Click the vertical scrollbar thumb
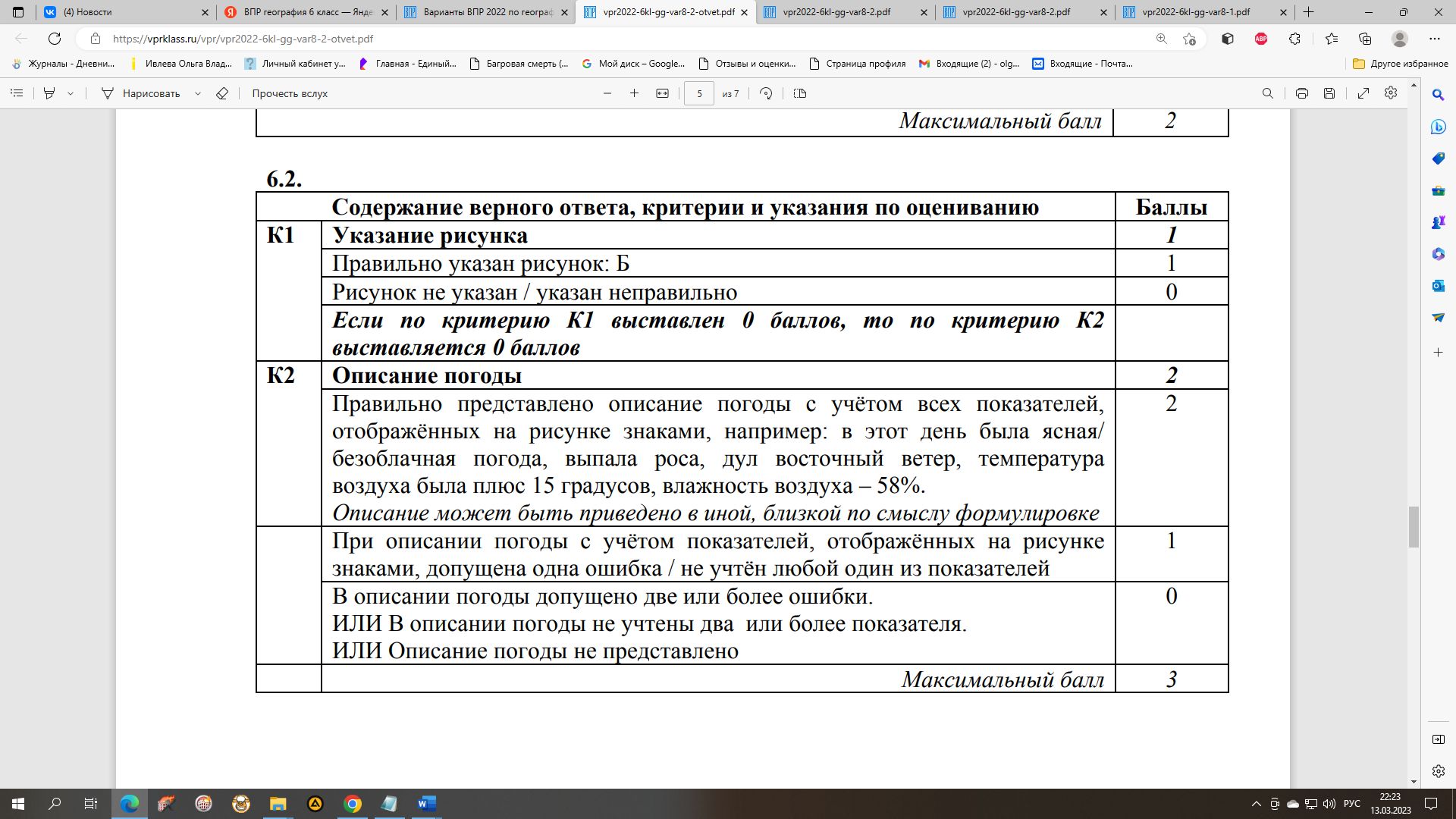The image size is (1456, 819). pos(1414,526)
